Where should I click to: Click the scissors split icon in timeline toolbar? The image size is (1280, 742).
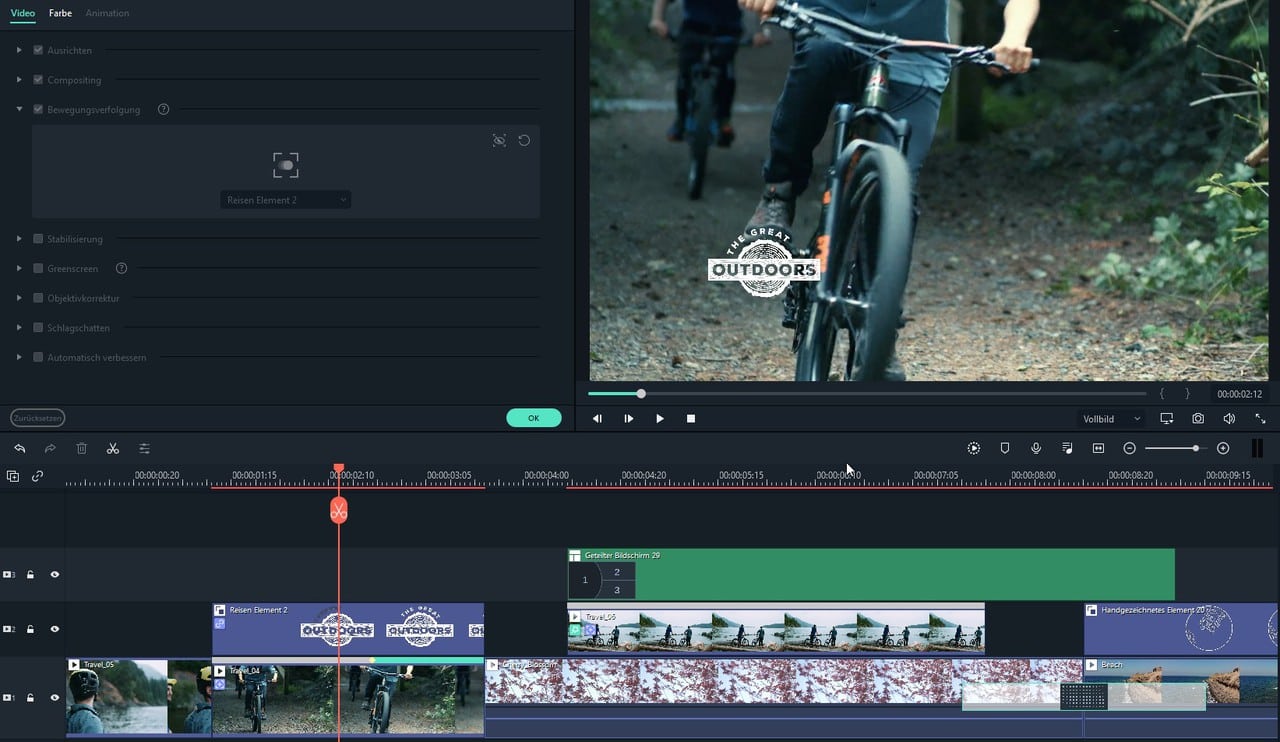pyautogui.click(x=113, y=449)
